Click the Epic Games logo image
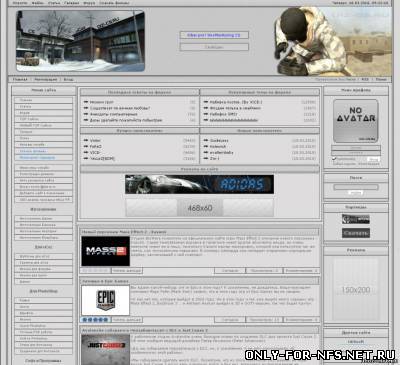400x365 pixels. [105, 300]
